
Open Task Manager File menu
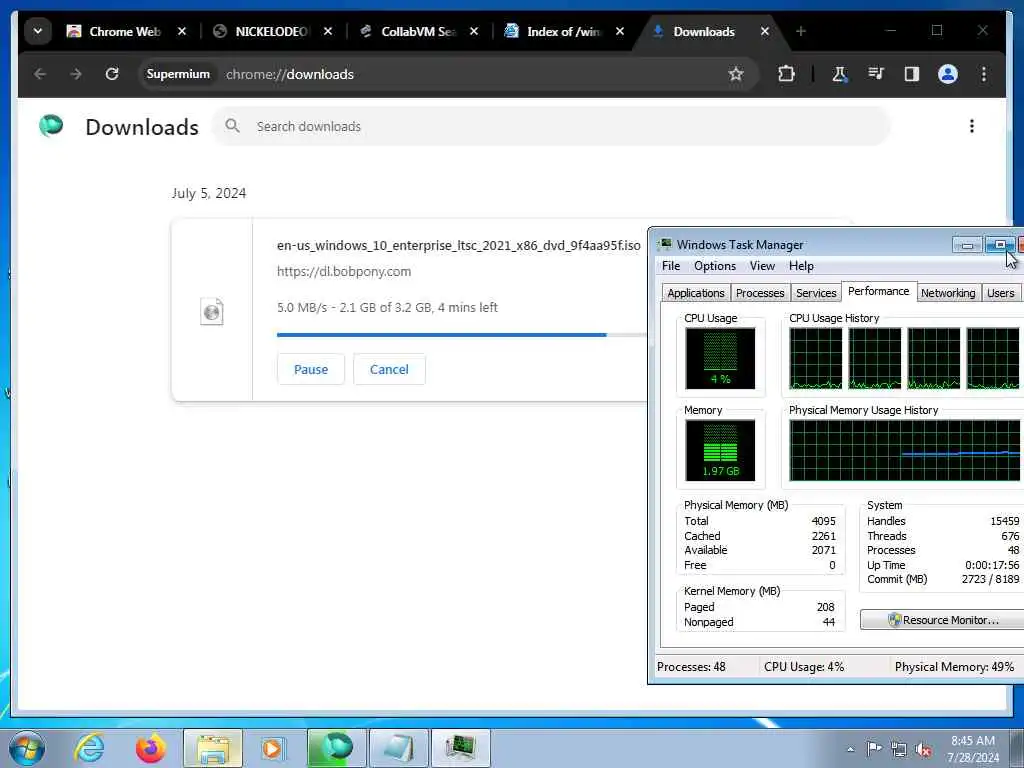click(671, 266)
